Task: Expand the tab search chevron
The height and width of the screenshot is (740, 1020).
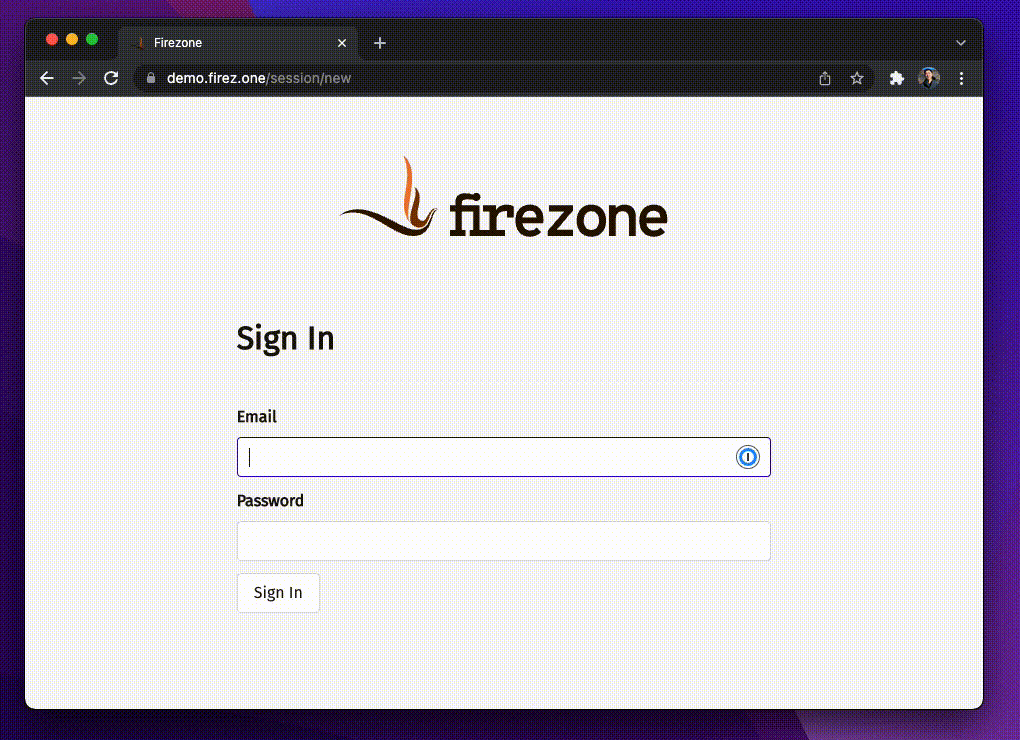Action: pyautogui.click(x=961, y=43)
